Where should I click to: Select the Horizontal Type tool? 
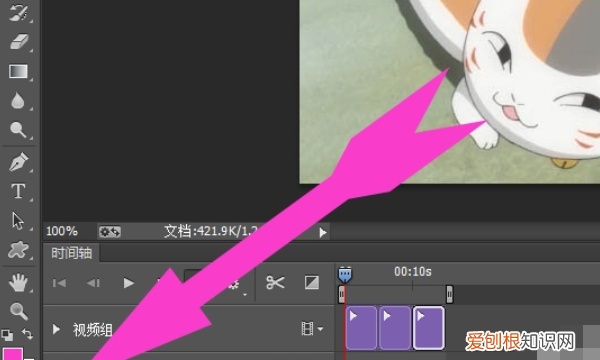(18, 191)
